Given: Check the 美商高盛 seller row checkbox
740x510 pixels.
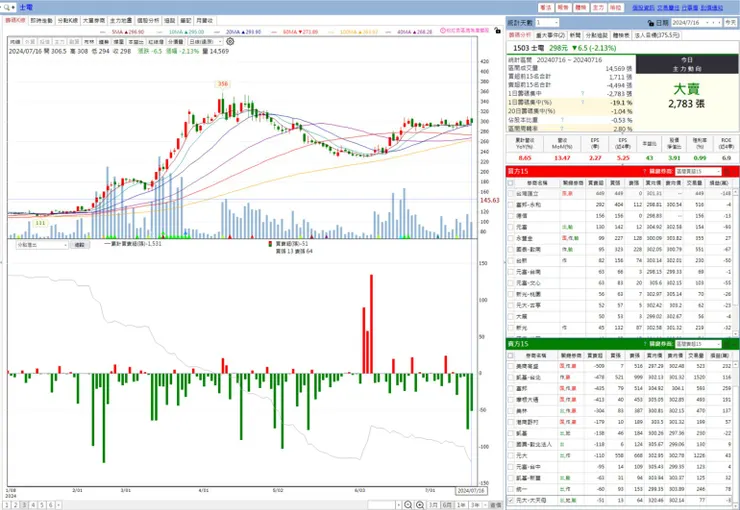Looking at the screenshot, I should pyautogui.click(x=511, y=366).
